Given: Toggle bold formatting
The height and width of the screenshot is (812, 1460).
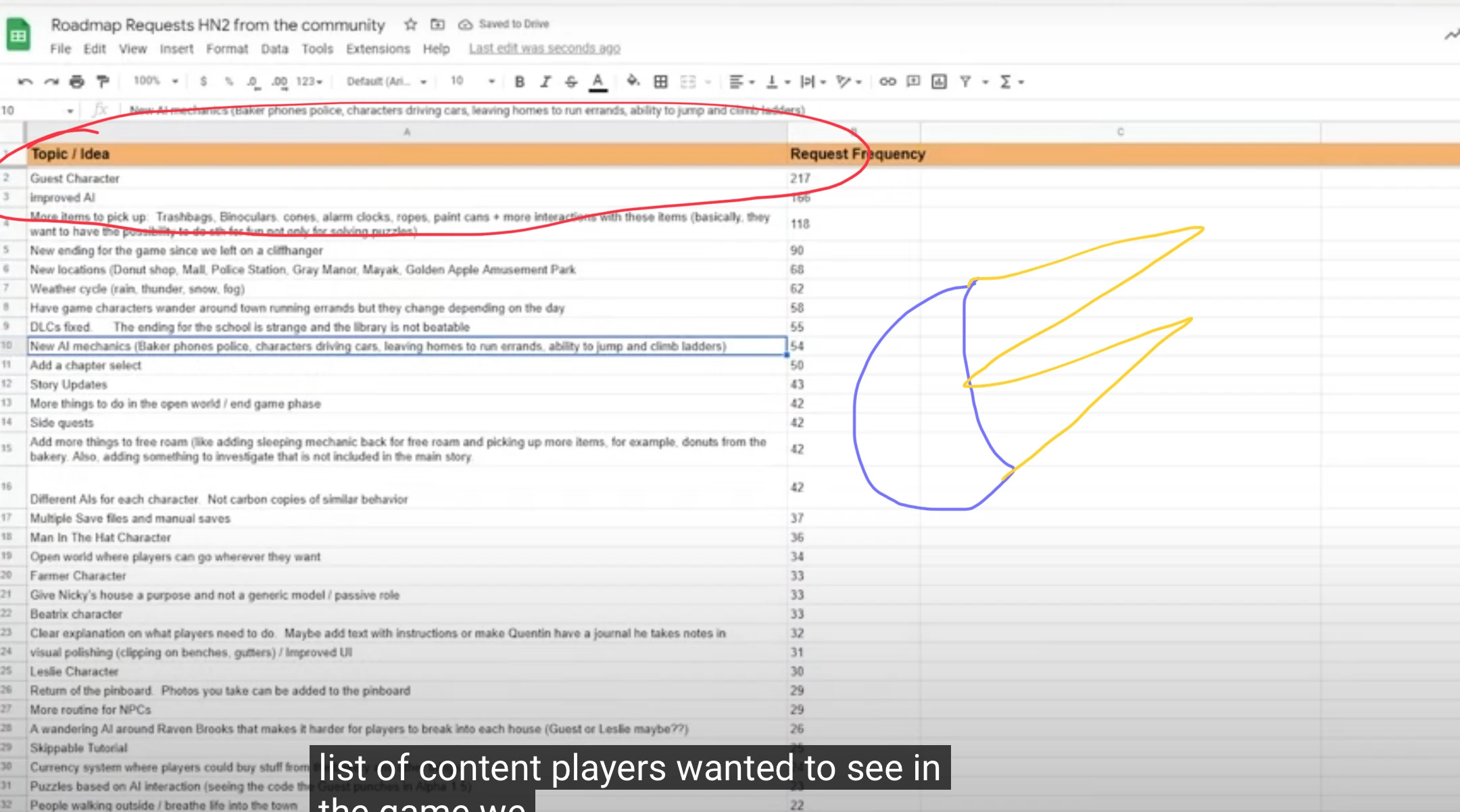Looking at the screenshot, I should 519,82.
